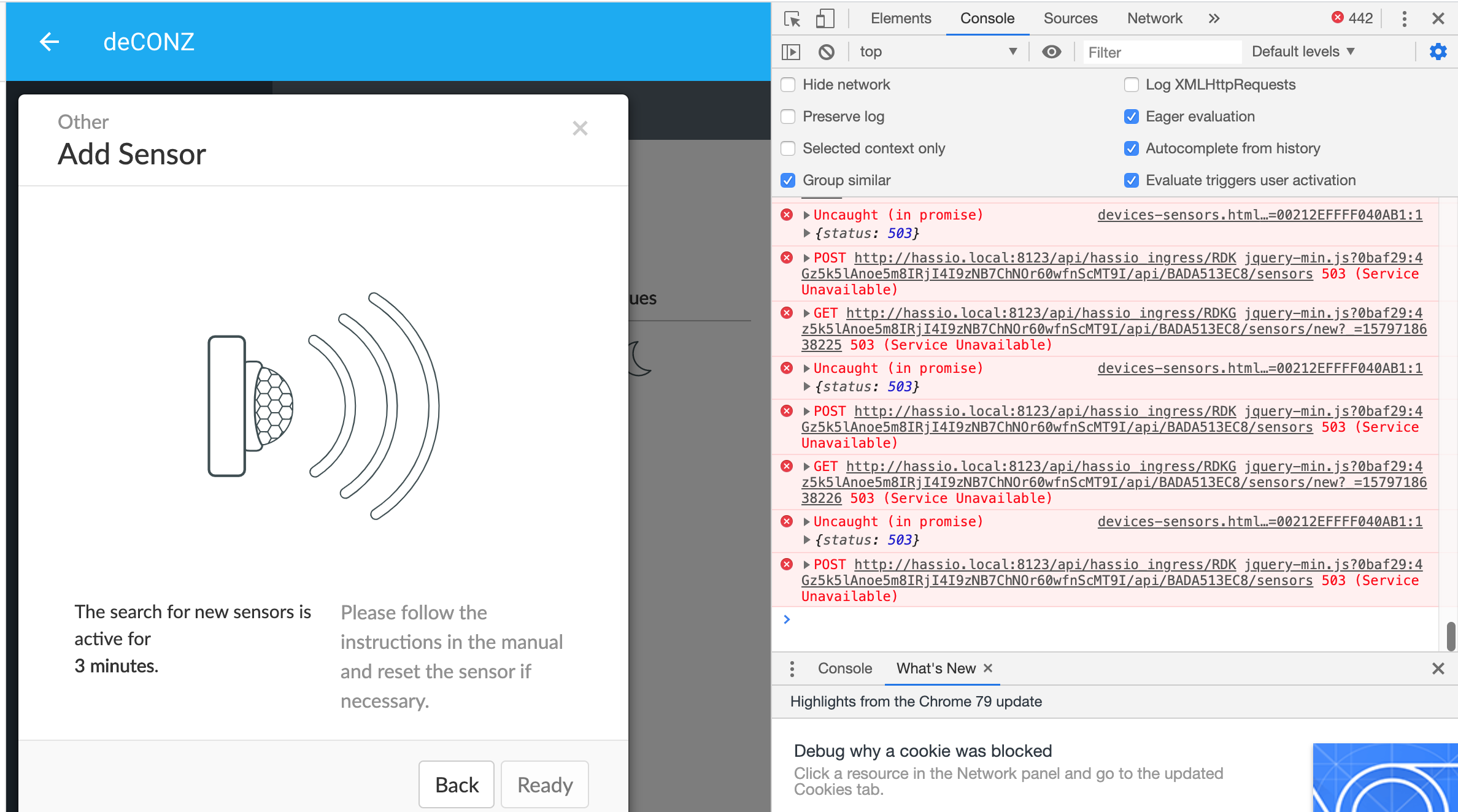This screenshot has width=1458, height=812.
Task: Open the Default levels dropdown
Action: [x=1302, y=52]
